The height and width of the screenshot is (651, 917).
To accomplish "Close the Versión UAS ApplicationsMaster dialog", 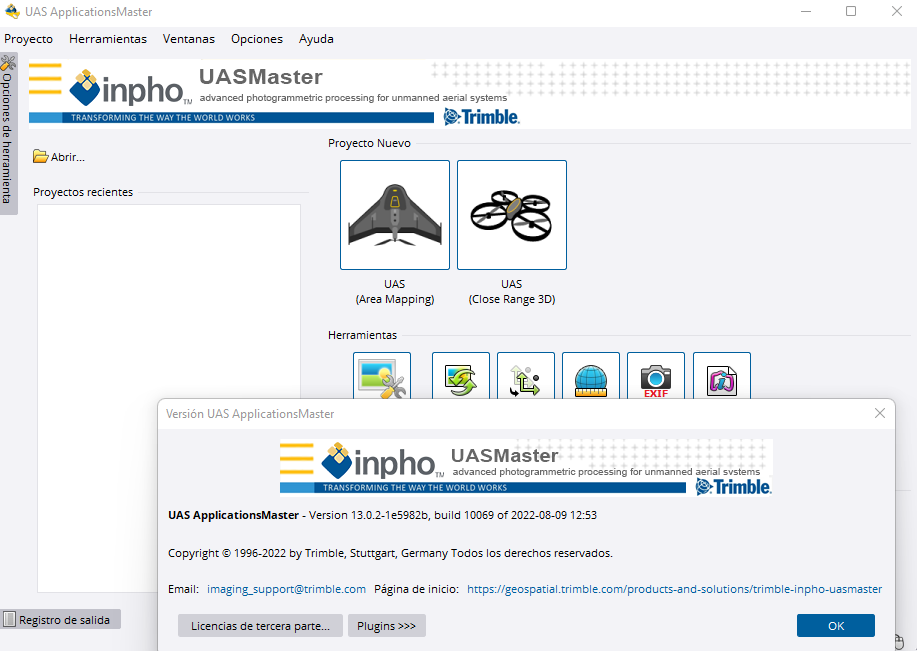I will 880,414.
